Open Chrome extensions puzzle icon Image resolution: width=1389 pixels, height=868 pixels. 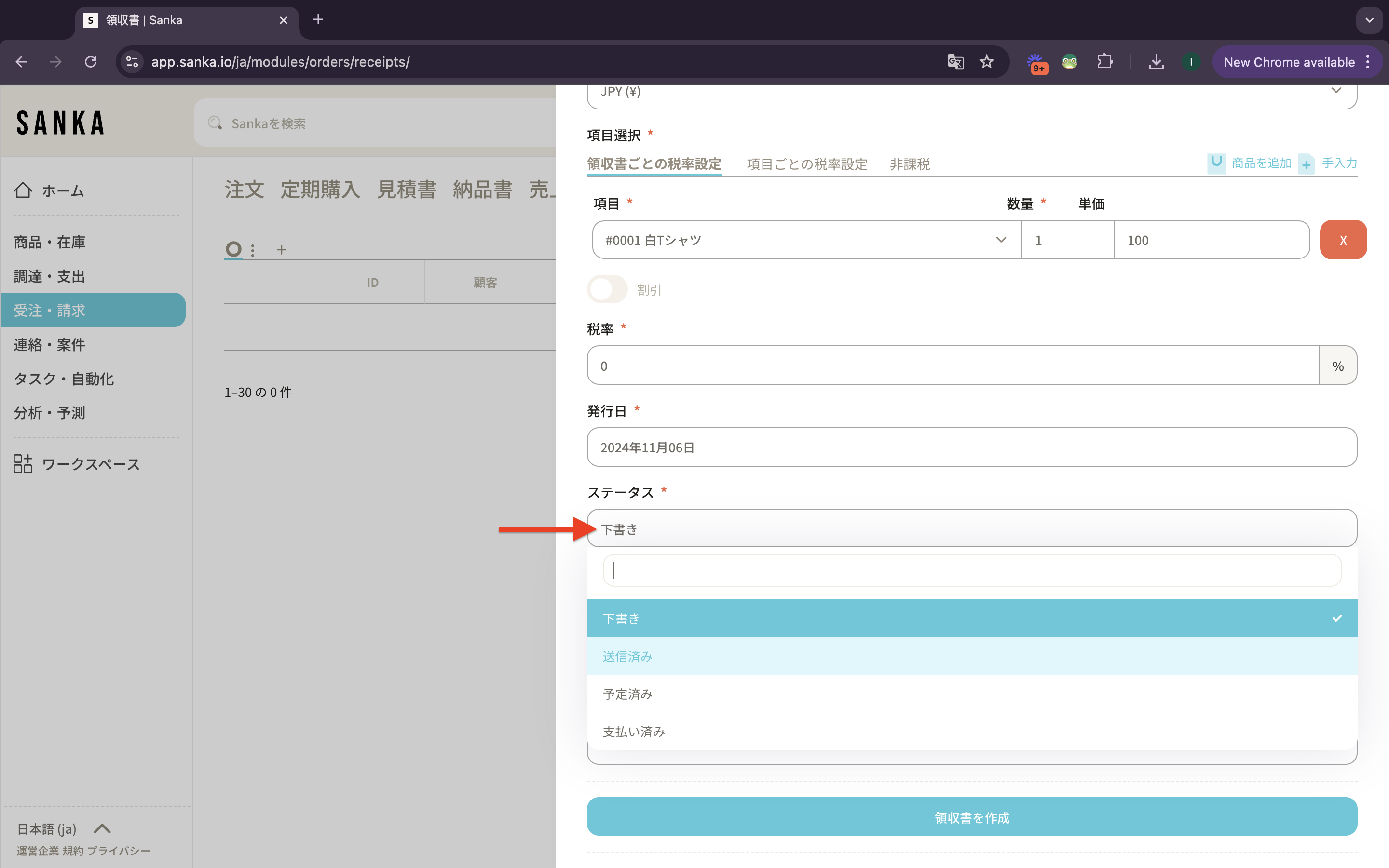click(x=1104, y=62)
